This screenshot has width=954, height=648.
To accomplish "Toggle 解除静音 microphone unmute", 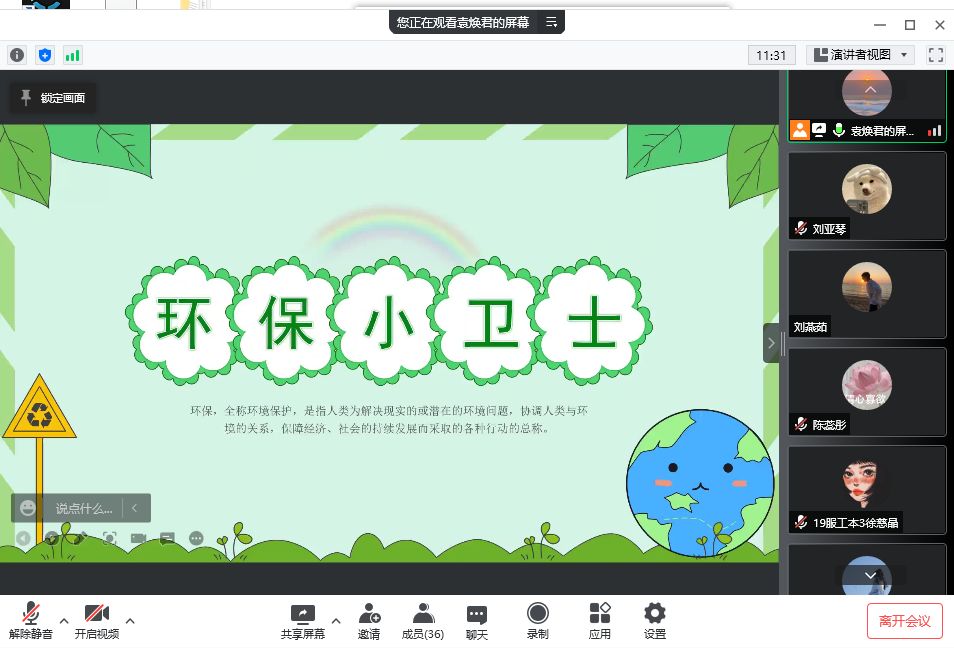I will (30, 621).
